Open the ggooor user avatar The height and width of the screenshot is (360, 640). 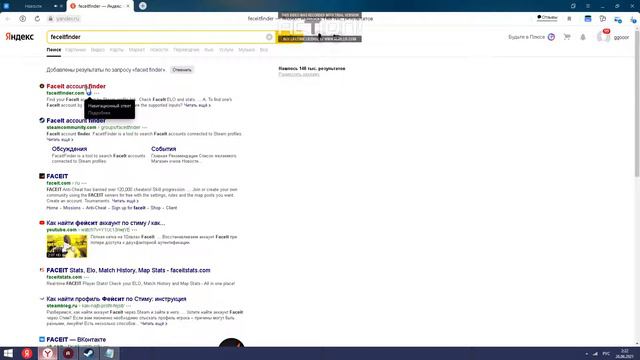point(603,37)
